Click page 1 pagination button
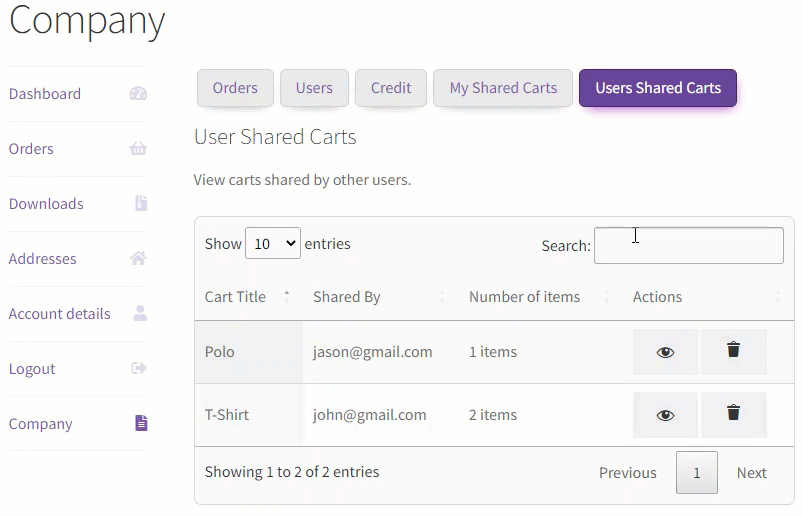This screenshot has height=516, width=802. 697,473
